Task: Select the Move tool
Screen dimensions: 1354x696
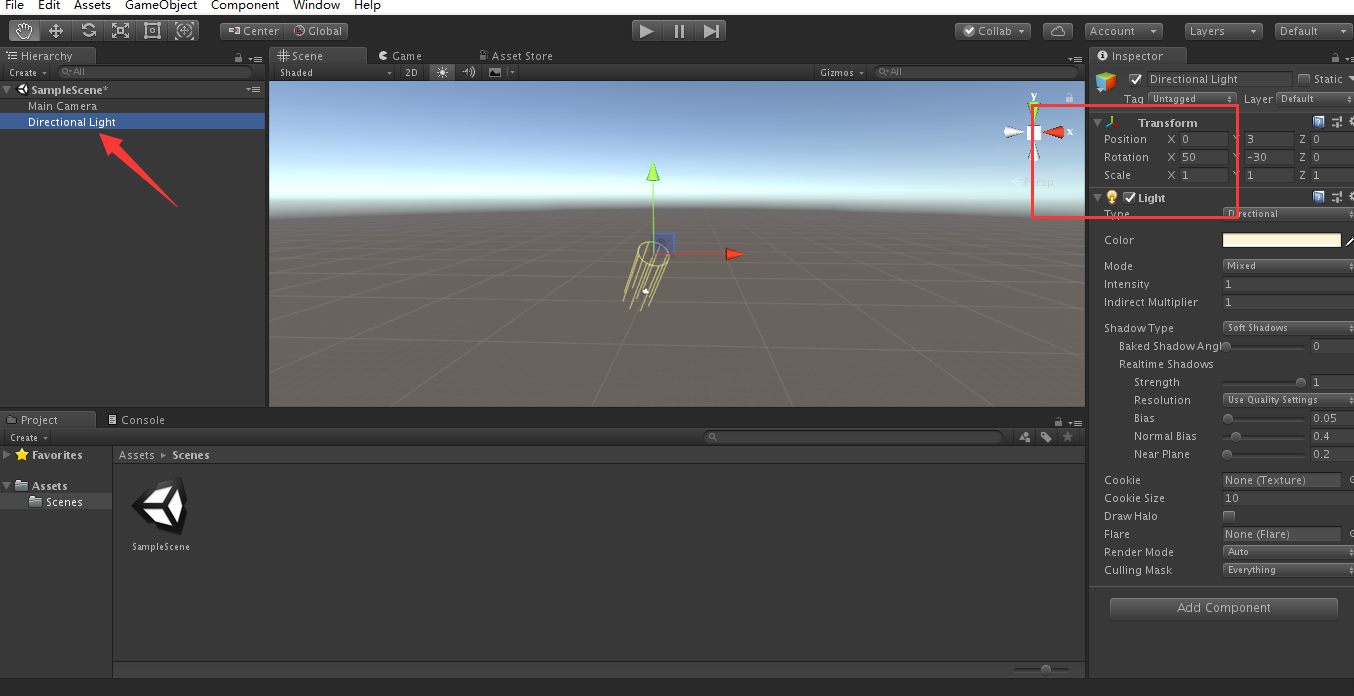Action: click(55, 30)
